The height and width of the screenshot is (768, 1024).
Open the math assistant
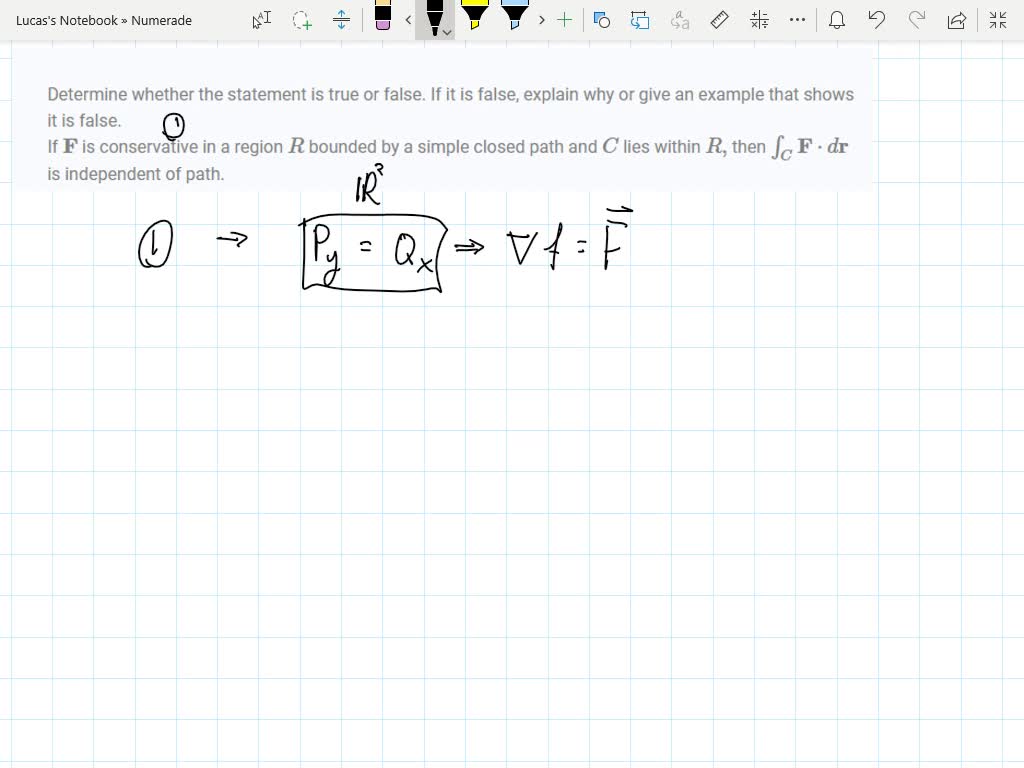pos(757,20)
